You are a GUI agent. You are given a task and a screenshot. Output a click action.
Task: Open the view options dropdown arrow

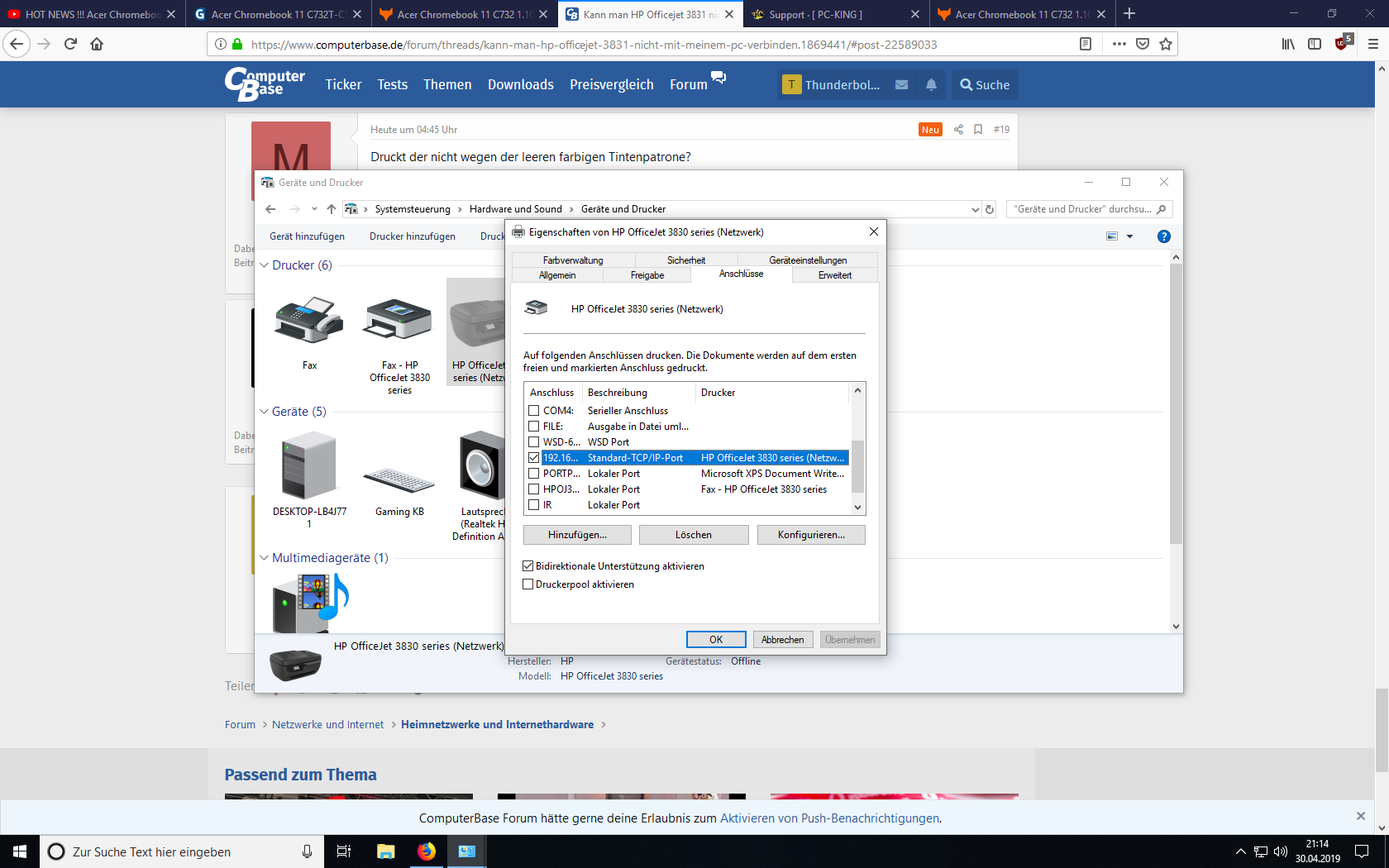[x=1129, y=237]
